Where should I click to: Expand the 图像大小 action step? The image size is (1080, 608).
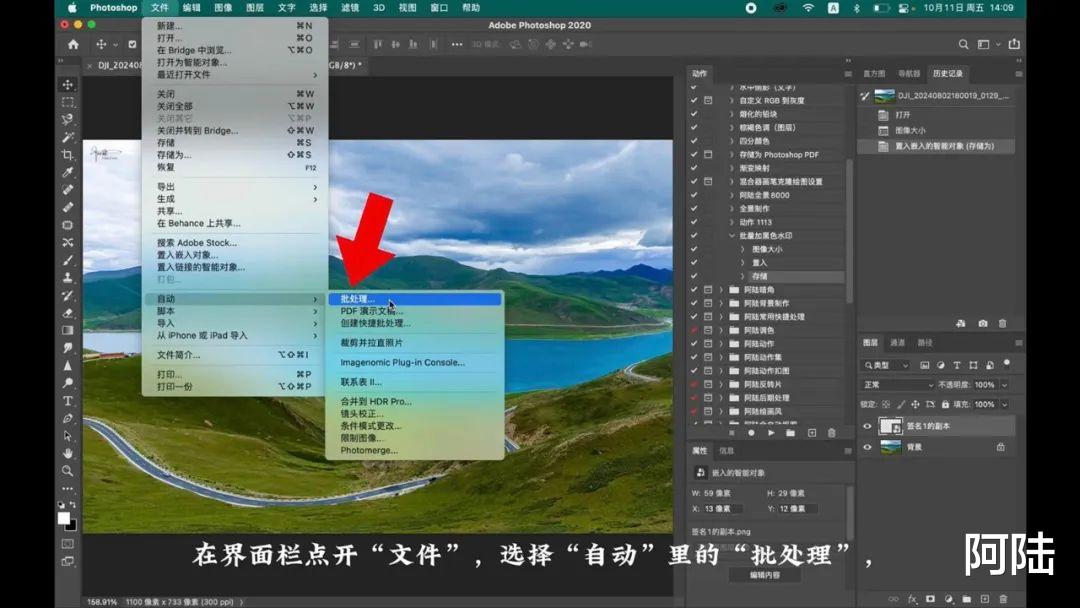[742, 249]
